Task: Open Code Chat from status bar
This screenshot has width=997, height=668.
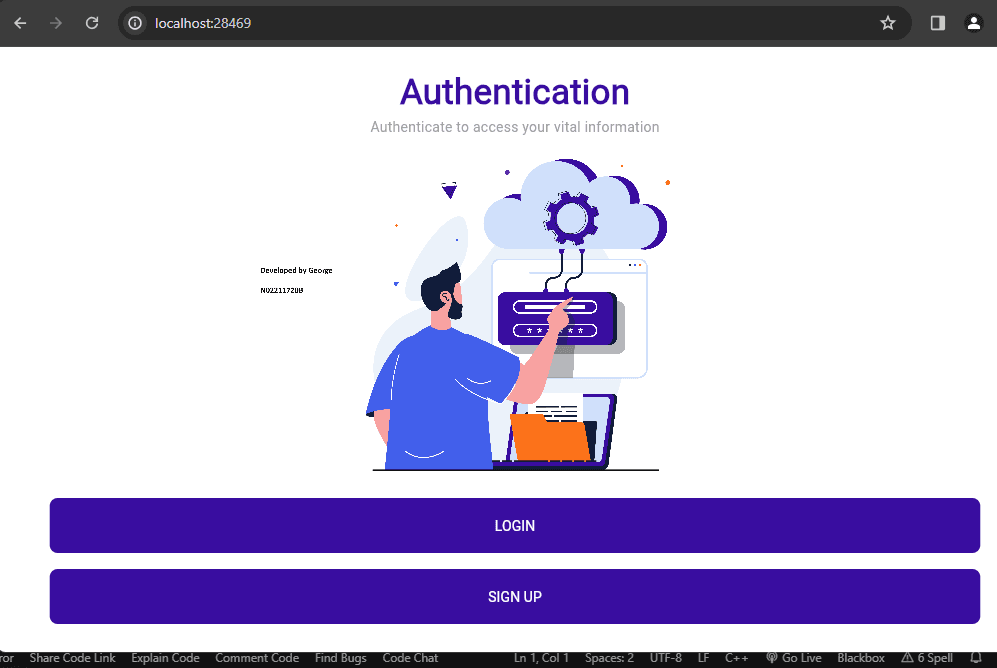Action: point(410,658)
